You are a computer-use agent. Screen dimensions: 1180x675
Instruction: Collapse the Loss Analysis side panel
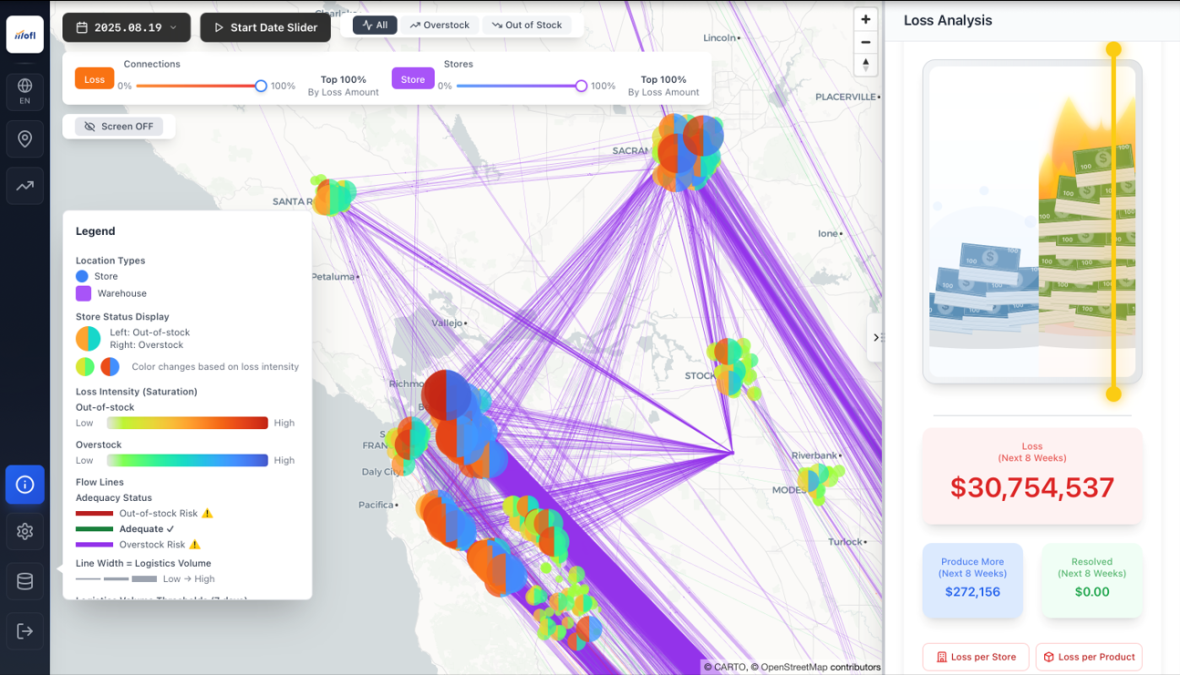click(876, 338)
